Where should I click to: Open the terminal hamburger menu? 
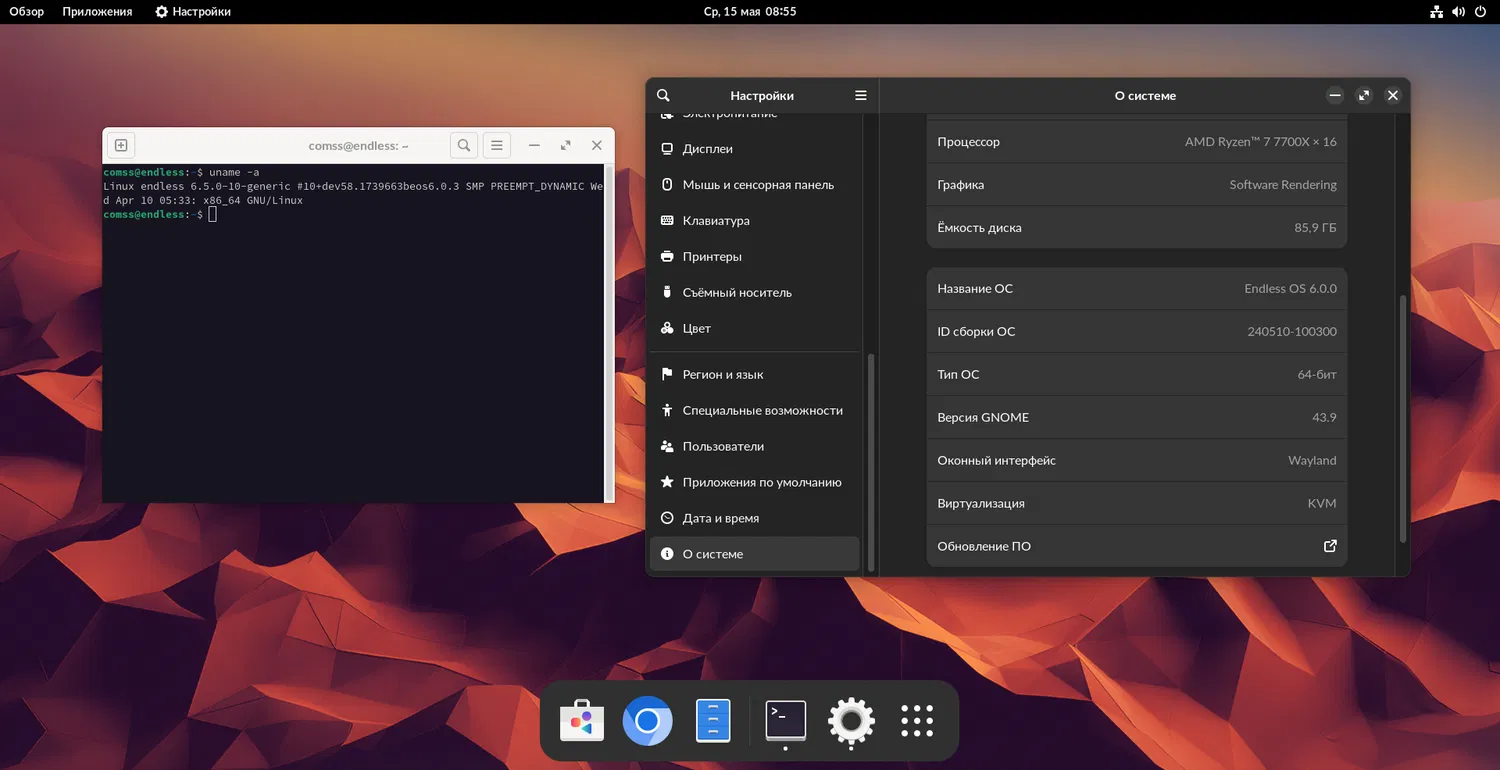498,146
